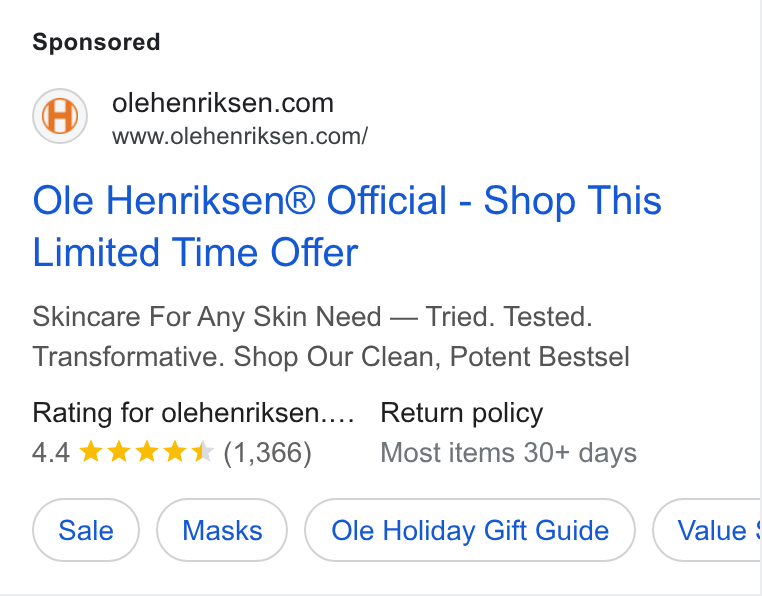
Task: Click the Most items 30+ days text
Action: (508, 453)
